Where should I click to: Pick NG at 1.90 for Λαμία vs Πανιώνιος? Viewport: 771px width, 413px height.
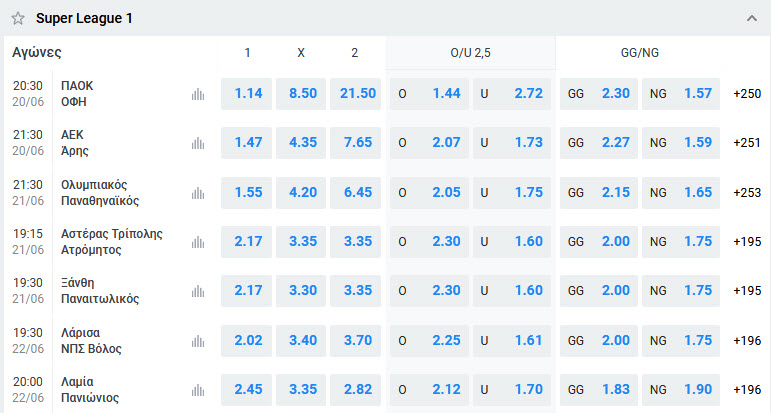[x=681, y=390]
